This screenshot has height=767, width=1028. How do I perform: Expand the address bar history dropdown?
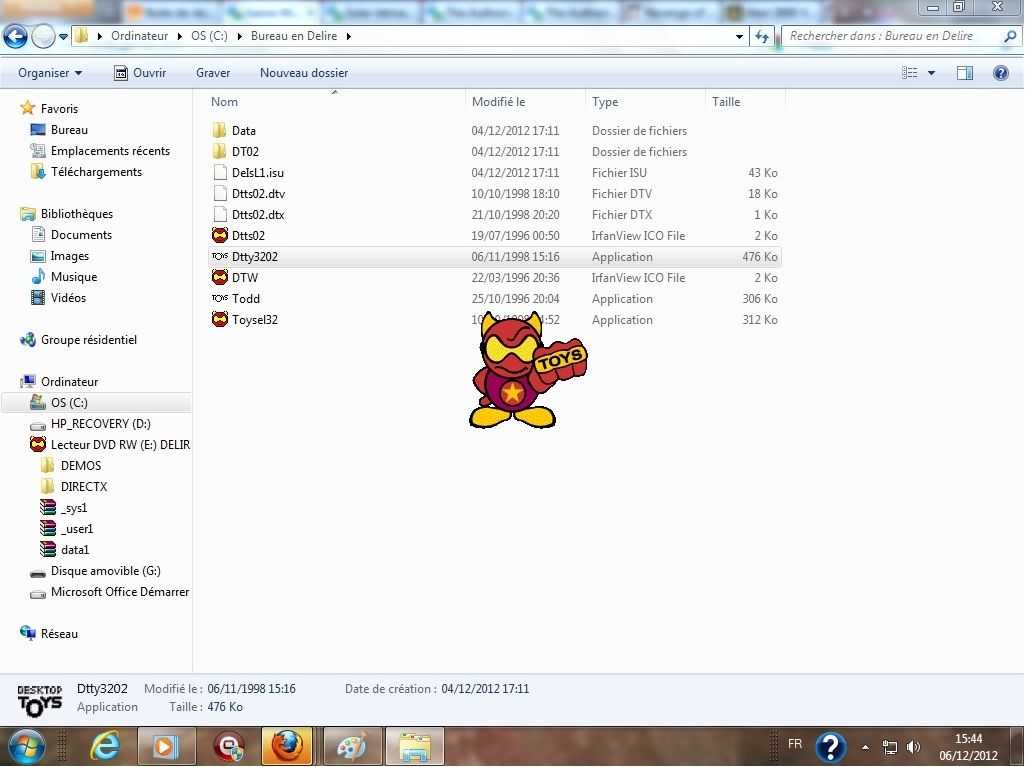pyautogui.click(x=740, y=36)
